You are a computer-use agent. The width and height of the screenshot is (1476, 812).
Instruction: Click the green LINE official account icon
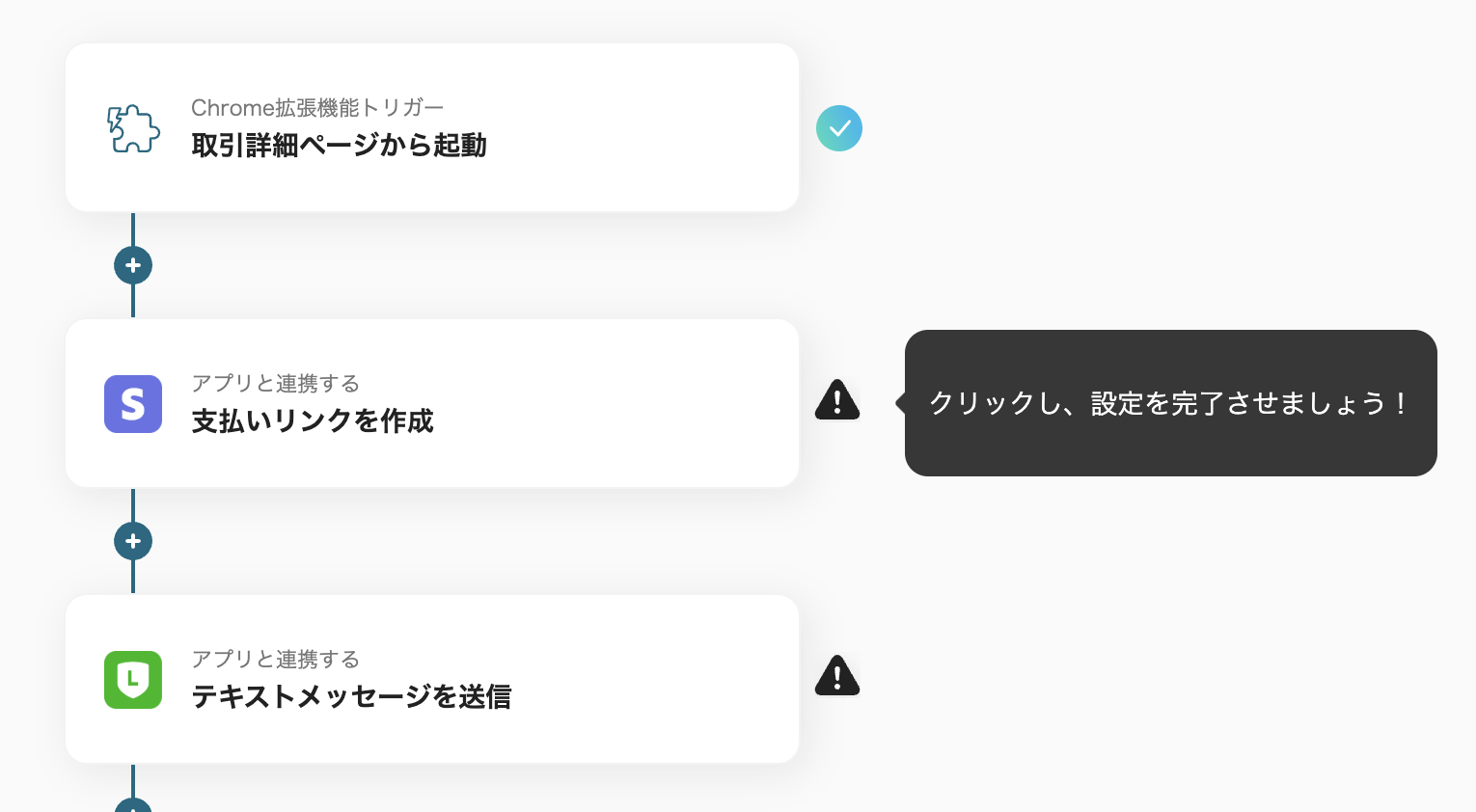tap(133, 680)
